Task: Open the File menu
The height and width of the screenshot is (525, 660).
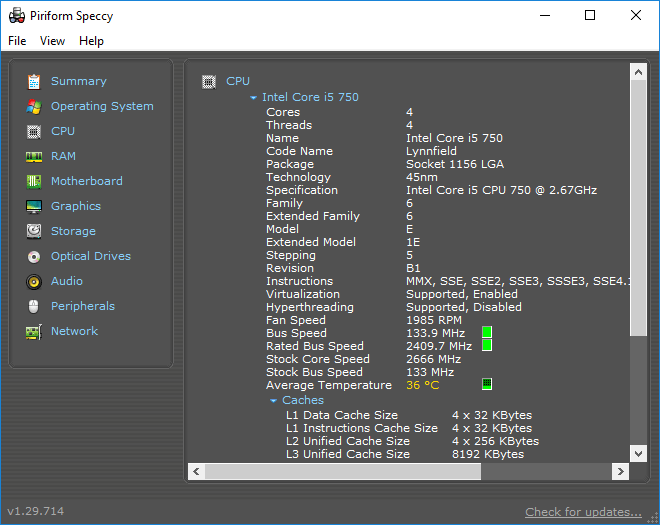Action: 17,41
